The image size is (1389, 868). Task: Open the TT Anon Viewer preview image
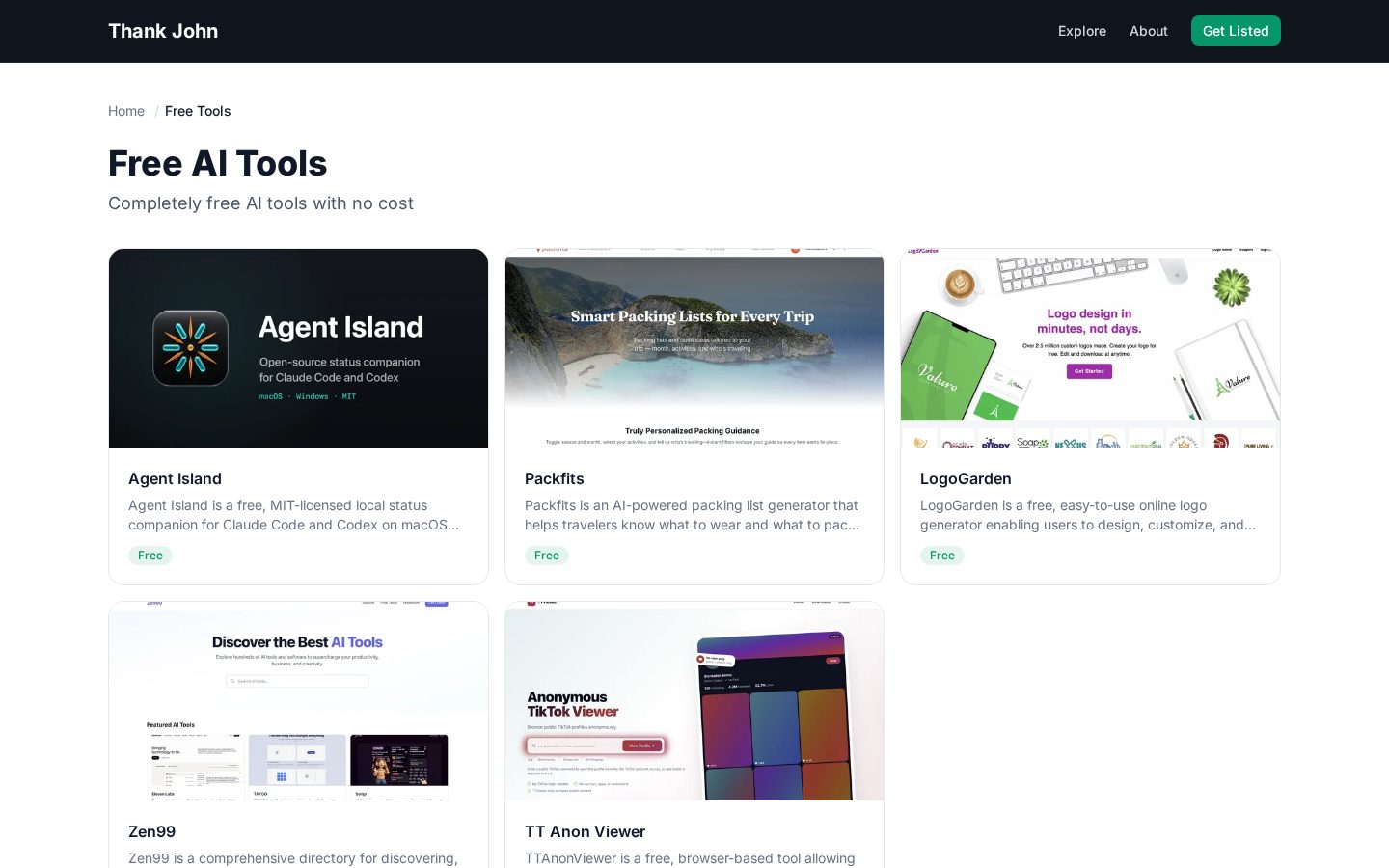point(694,701)
